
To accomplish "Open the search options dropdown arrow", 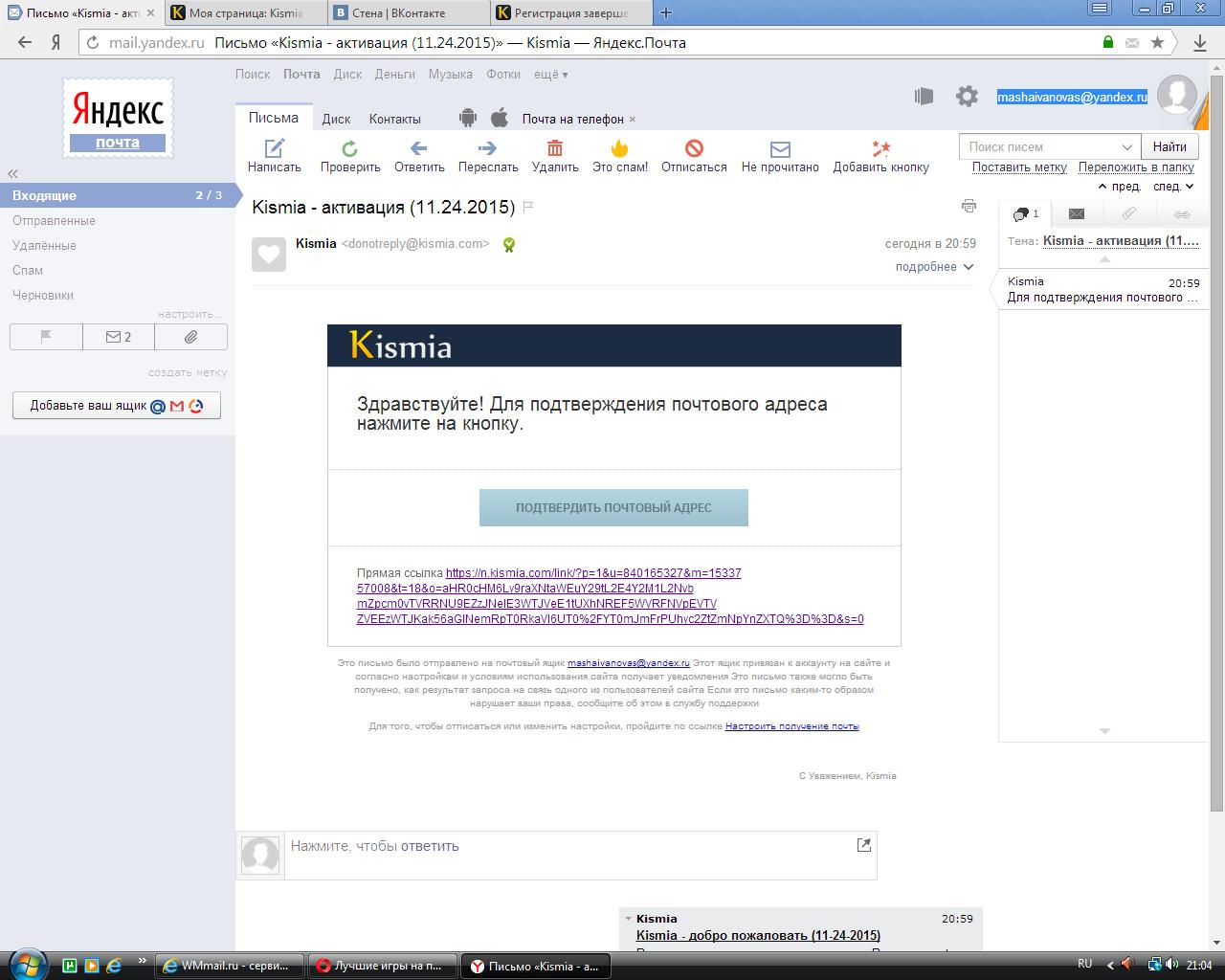I will (1127, 146).
